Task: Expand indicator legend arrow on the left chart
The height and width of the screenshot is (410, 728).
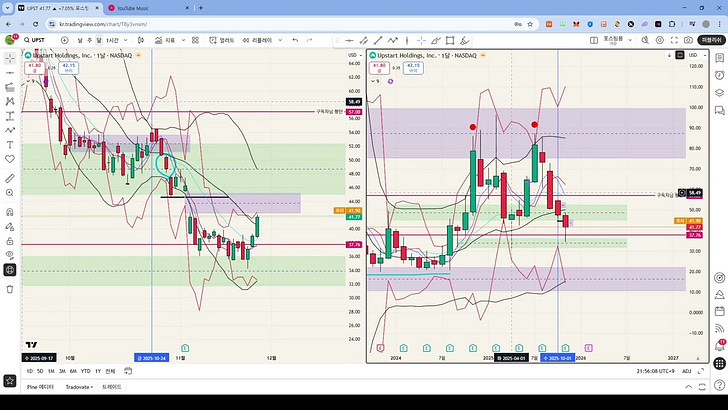Action: point(30,81)
